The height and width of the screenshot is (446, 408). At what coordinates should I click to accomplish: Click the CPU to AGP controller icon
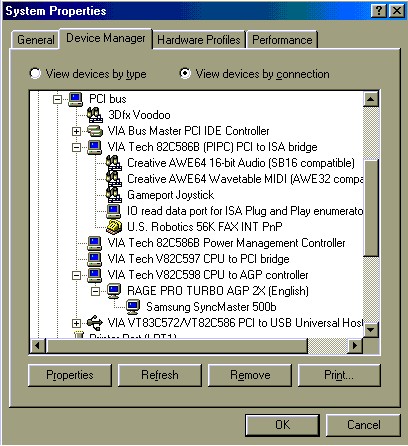[x=95, y=275]
